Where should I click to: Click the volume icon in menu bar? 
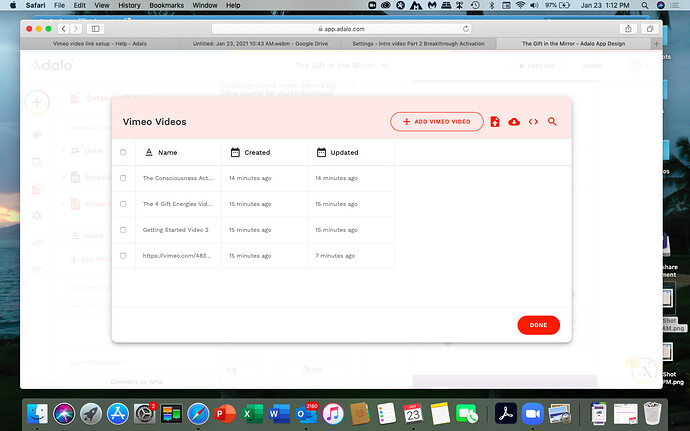534,5
